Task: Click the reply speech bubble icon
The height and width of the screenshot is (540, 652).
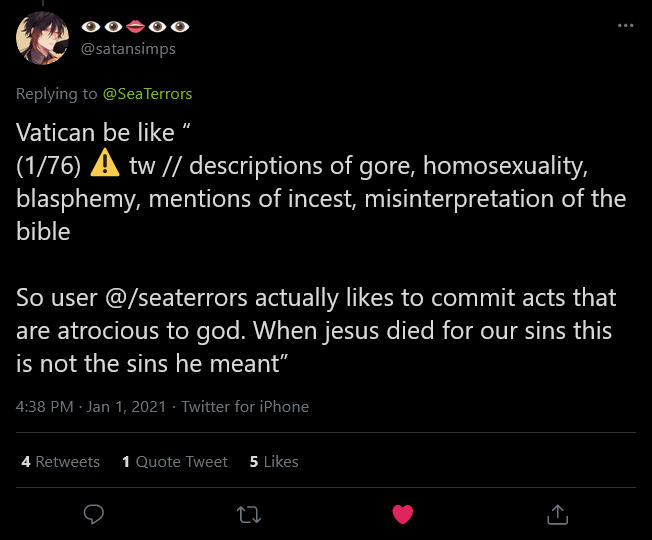Action: tap(93, 514)
